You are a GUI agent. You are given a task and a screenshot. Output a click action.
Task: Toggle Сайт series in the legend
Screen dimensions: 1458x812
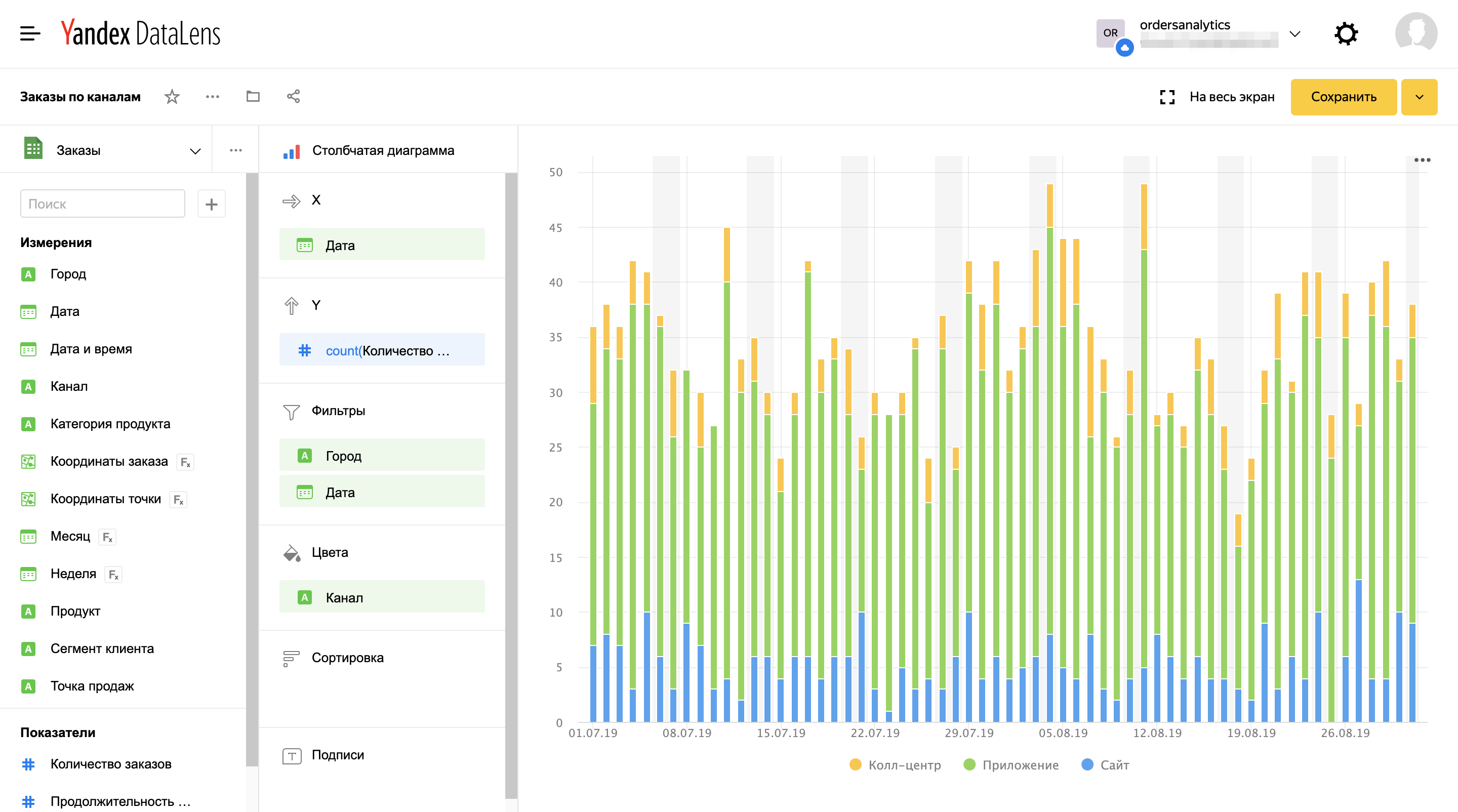tap(1105, 765)
